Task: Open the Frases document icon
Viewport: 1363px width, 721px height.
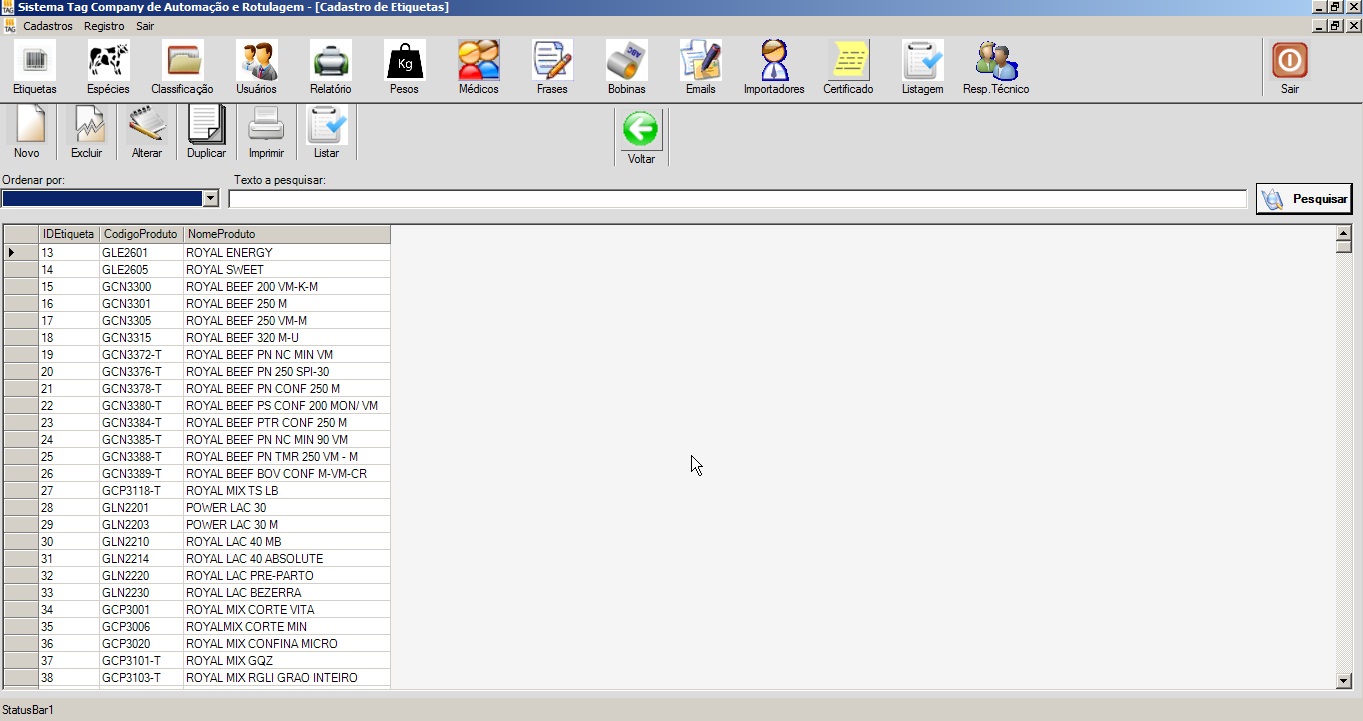Action: tap(552, 61)
